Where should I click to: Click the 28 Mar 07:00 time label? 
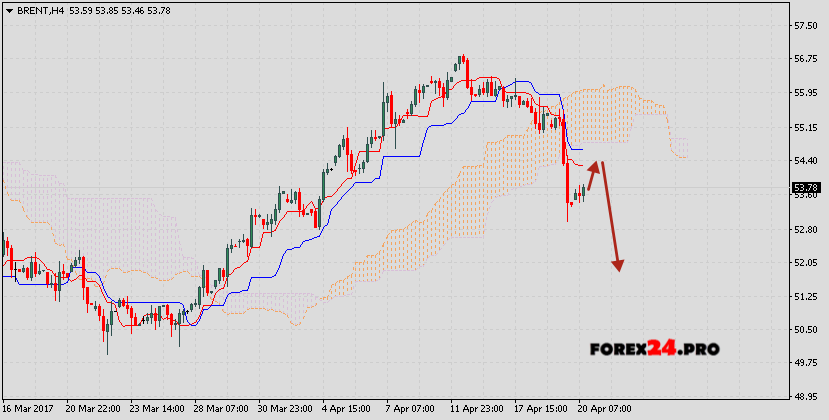[x=219, y=410]
